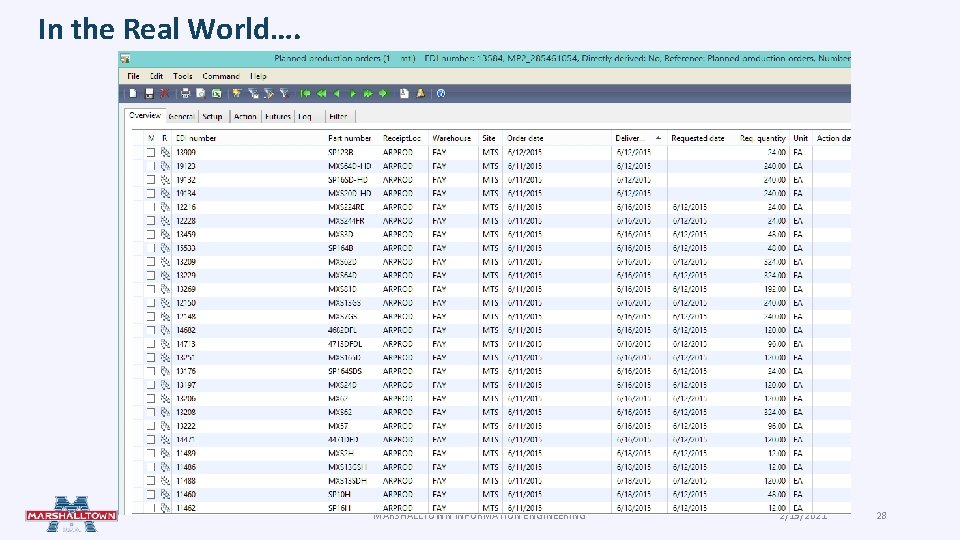Click the reference icon in row 14602
The image size is (960, 540).
click(x=165, y=330)
